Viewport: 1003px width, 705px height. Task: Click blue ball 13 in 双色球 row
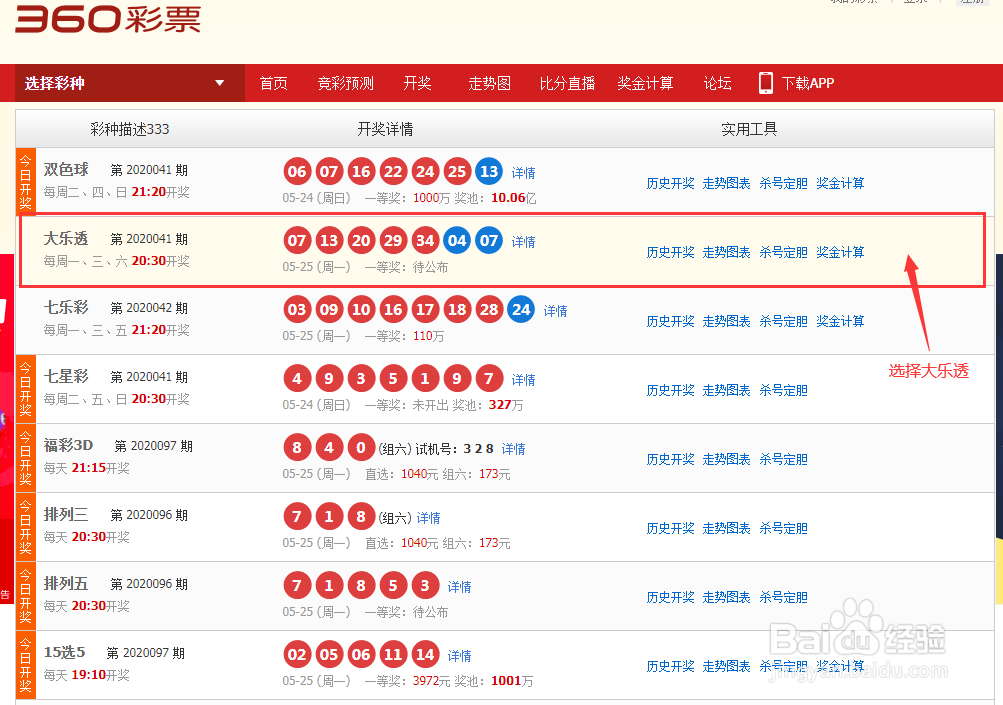coord(489,171)
